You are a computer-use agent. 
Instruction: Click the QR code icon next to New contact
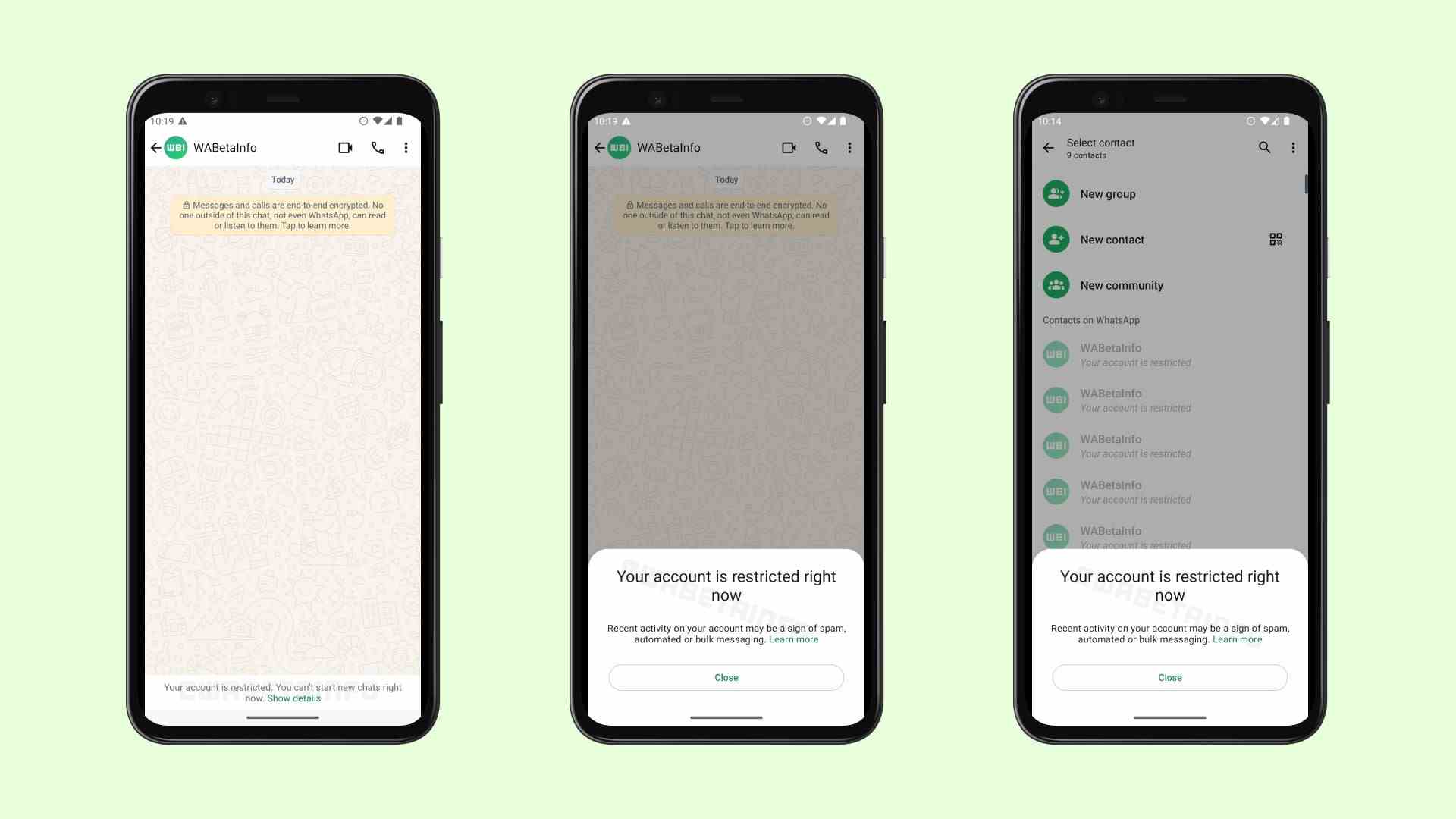1277,240
